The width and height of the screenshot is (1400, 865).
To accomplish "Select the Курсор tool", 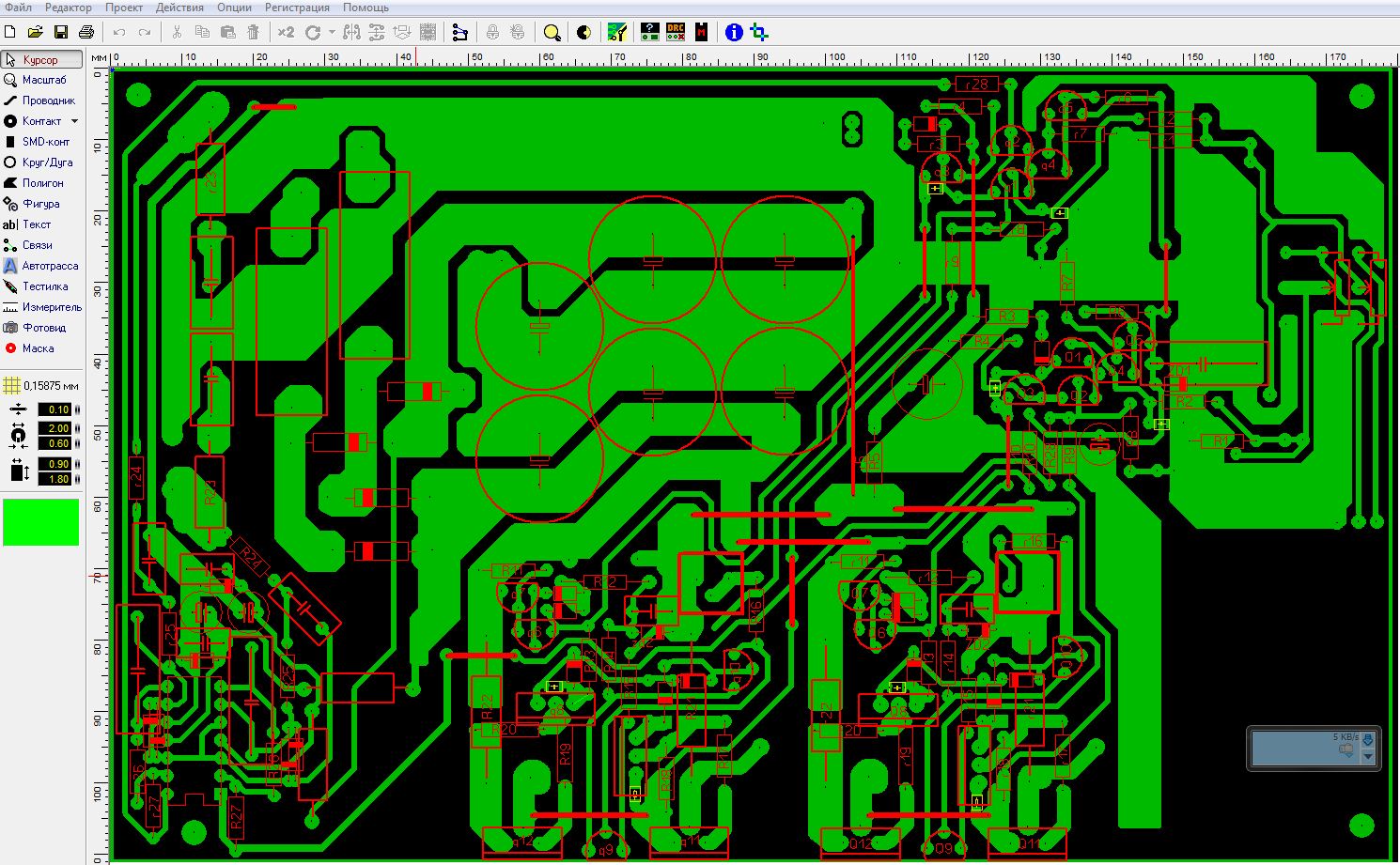I will tap(42, 59).
